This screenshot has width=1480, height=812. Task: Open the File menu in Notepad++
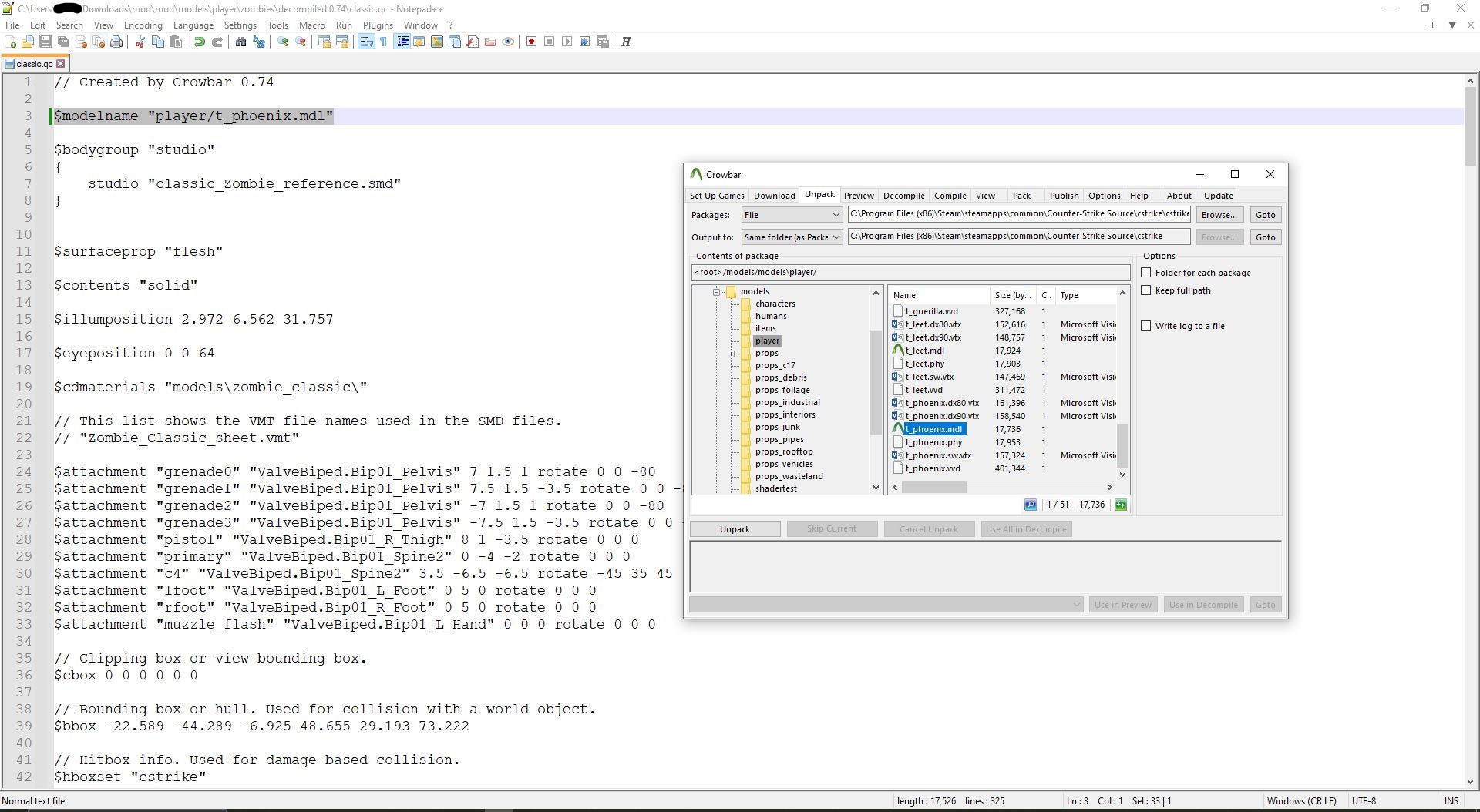[x=12, y=25]
